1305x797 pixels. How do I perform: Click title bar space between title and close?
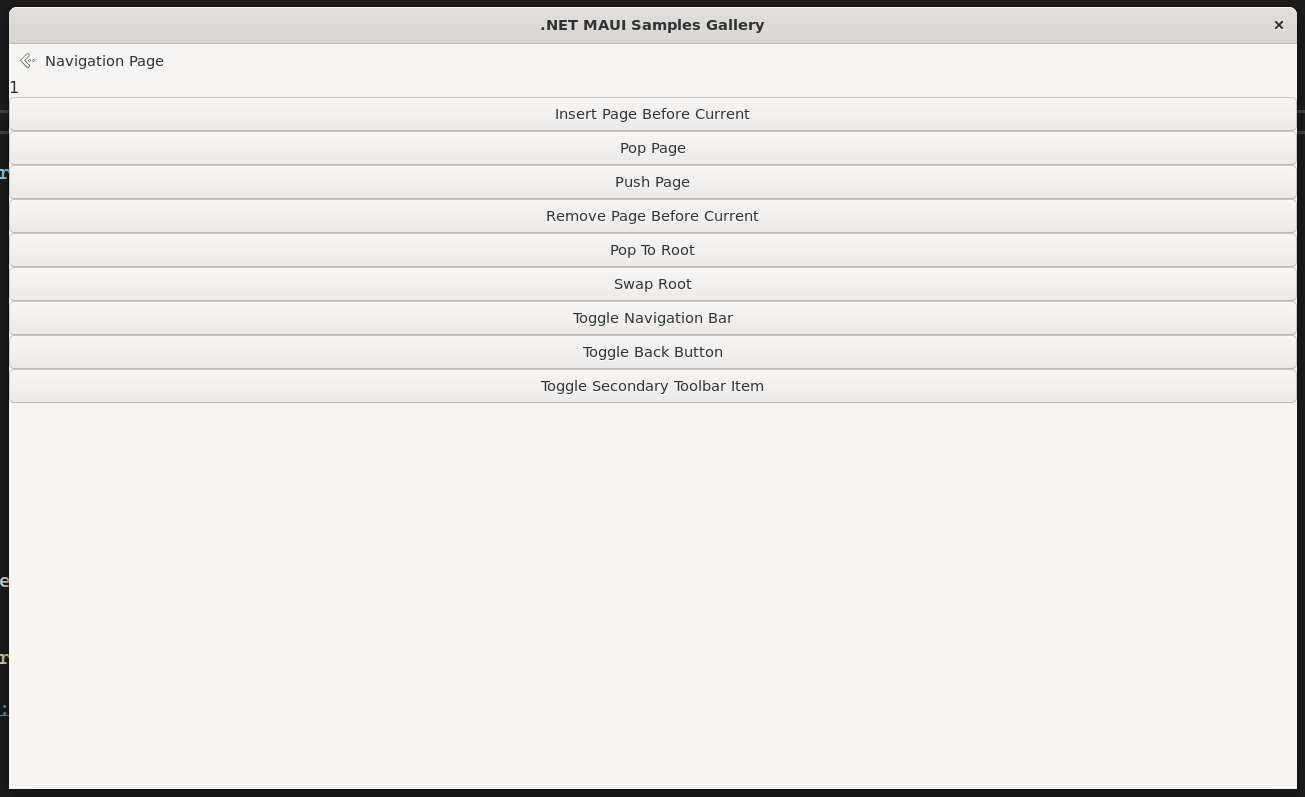coord(1020,25)
